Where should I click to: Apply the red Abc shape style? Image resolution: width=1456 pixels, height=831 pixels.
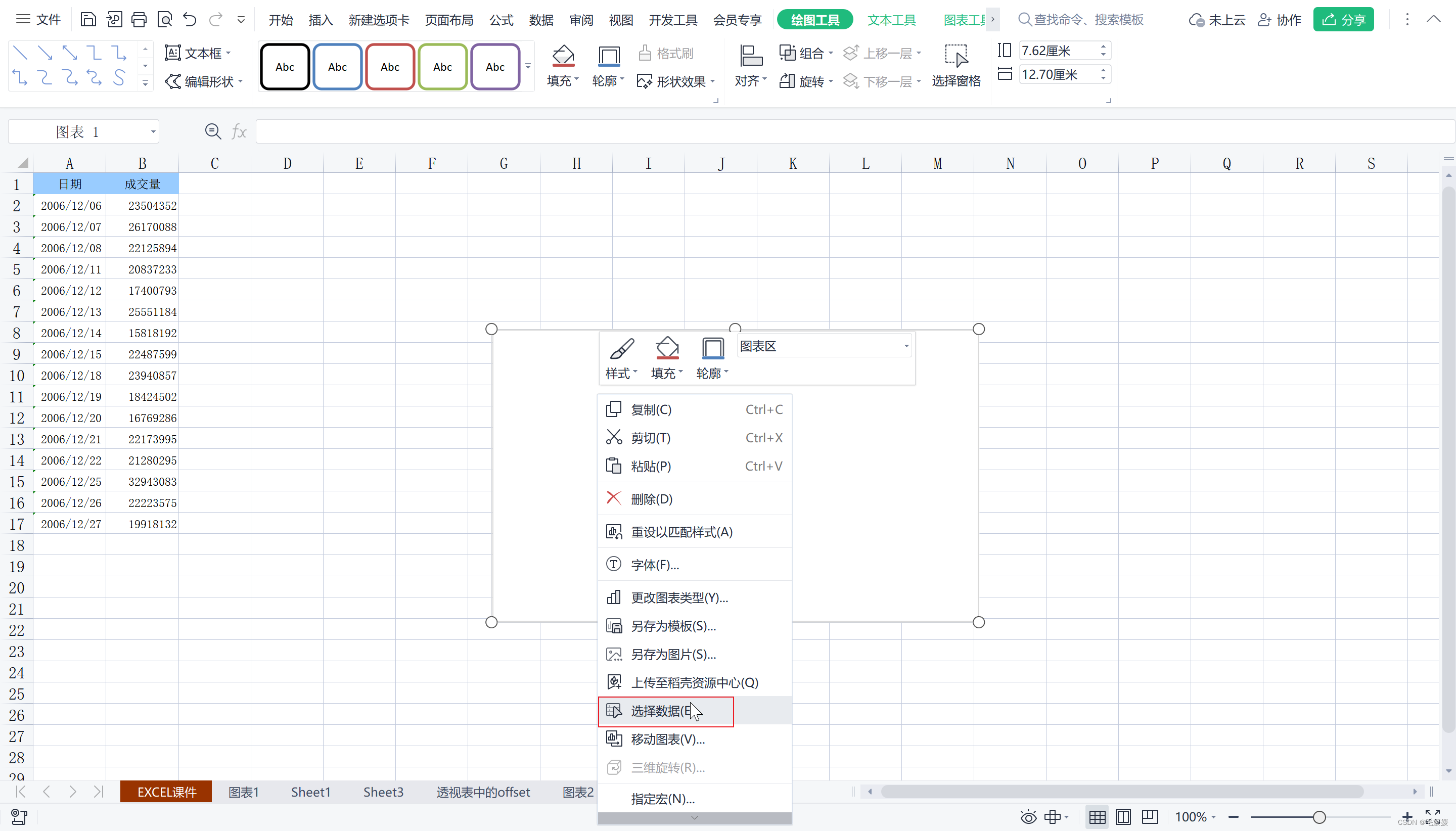point(390,67)
